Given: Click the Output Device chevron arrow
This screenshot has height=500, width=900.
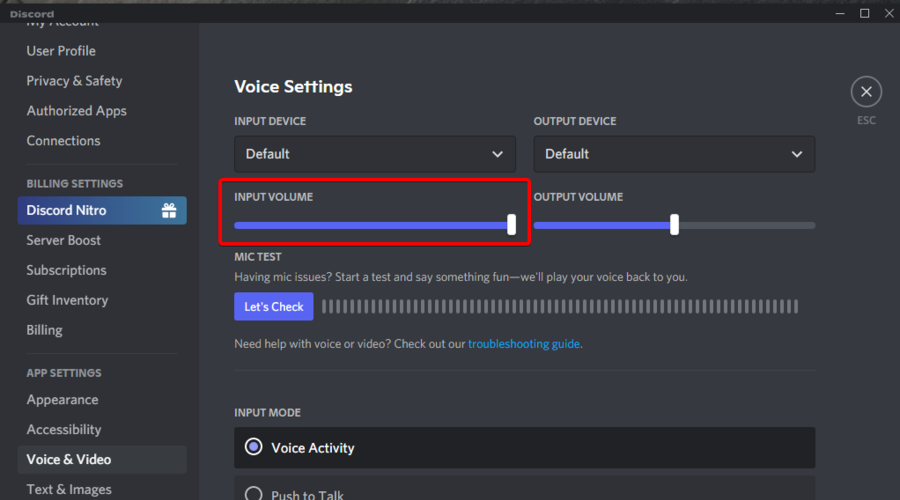Looking at the screenshot, I should tap(797, 154).
